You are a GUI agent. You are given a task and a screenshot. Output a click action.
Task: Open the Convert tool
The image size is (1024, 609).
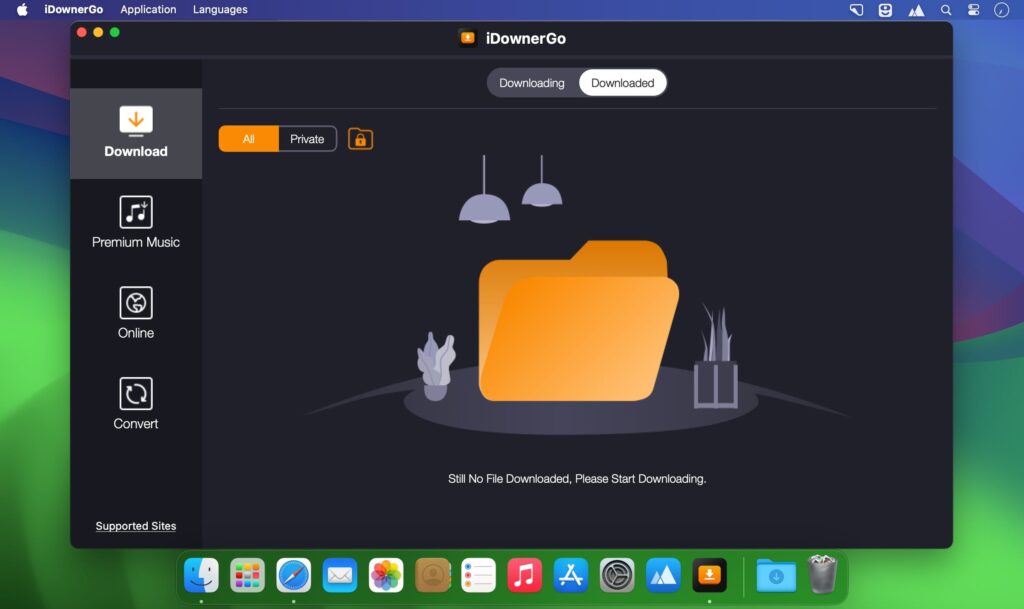[x=135, y=403]
